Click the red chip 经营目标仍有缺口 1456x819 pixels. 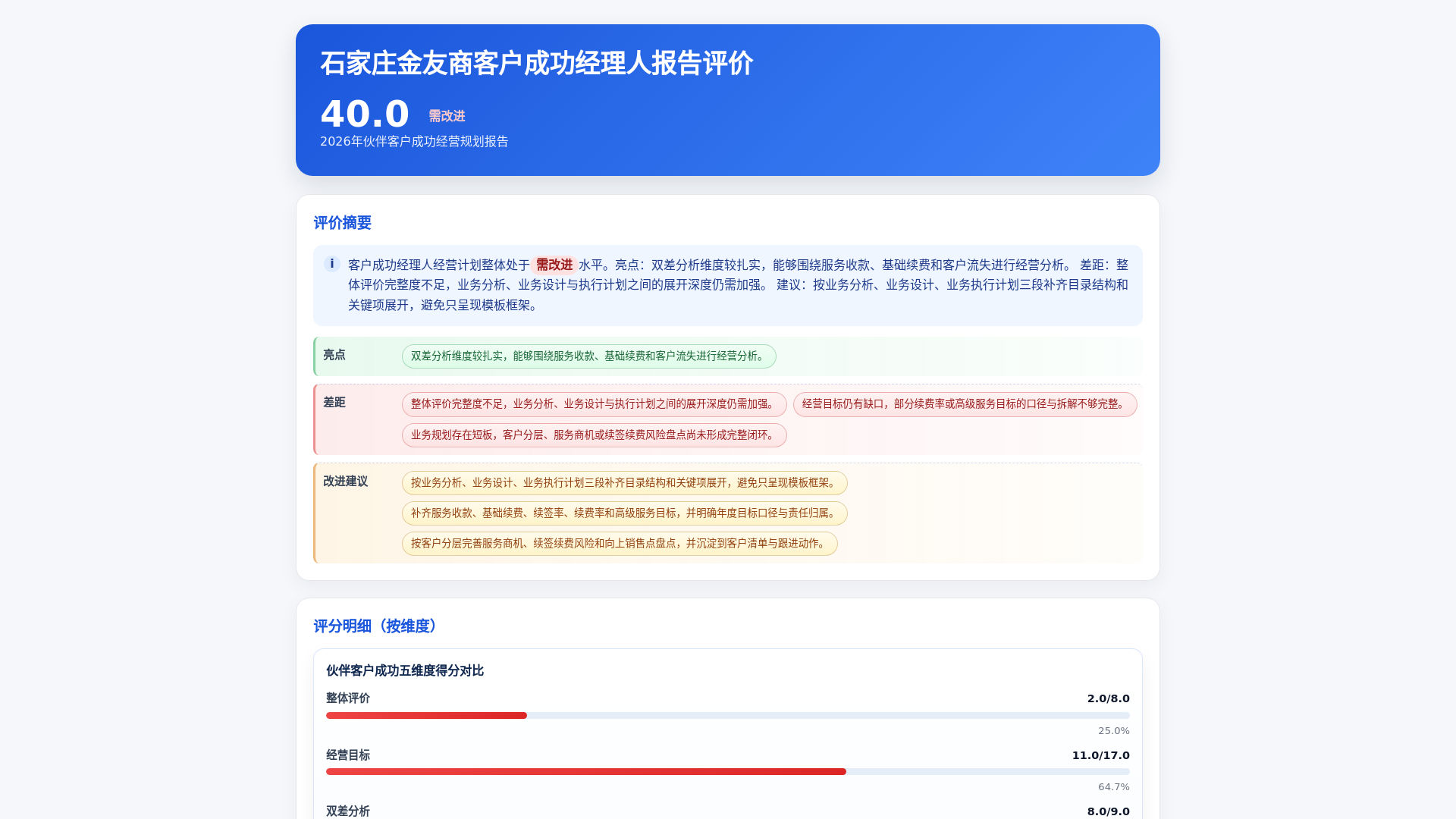pyautogui.click(x=965, y=404)
